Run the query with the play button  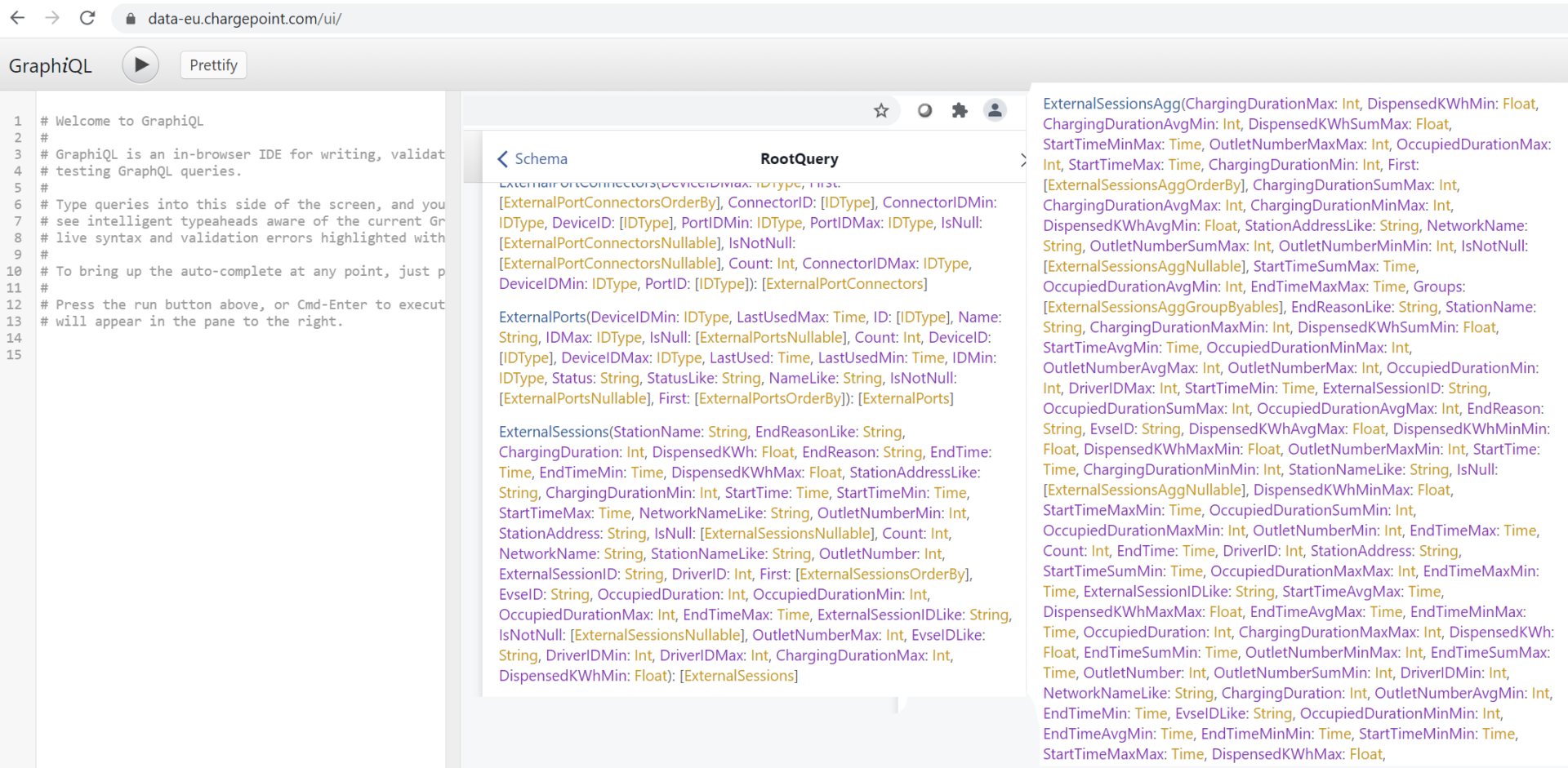[x=140, y=65]
